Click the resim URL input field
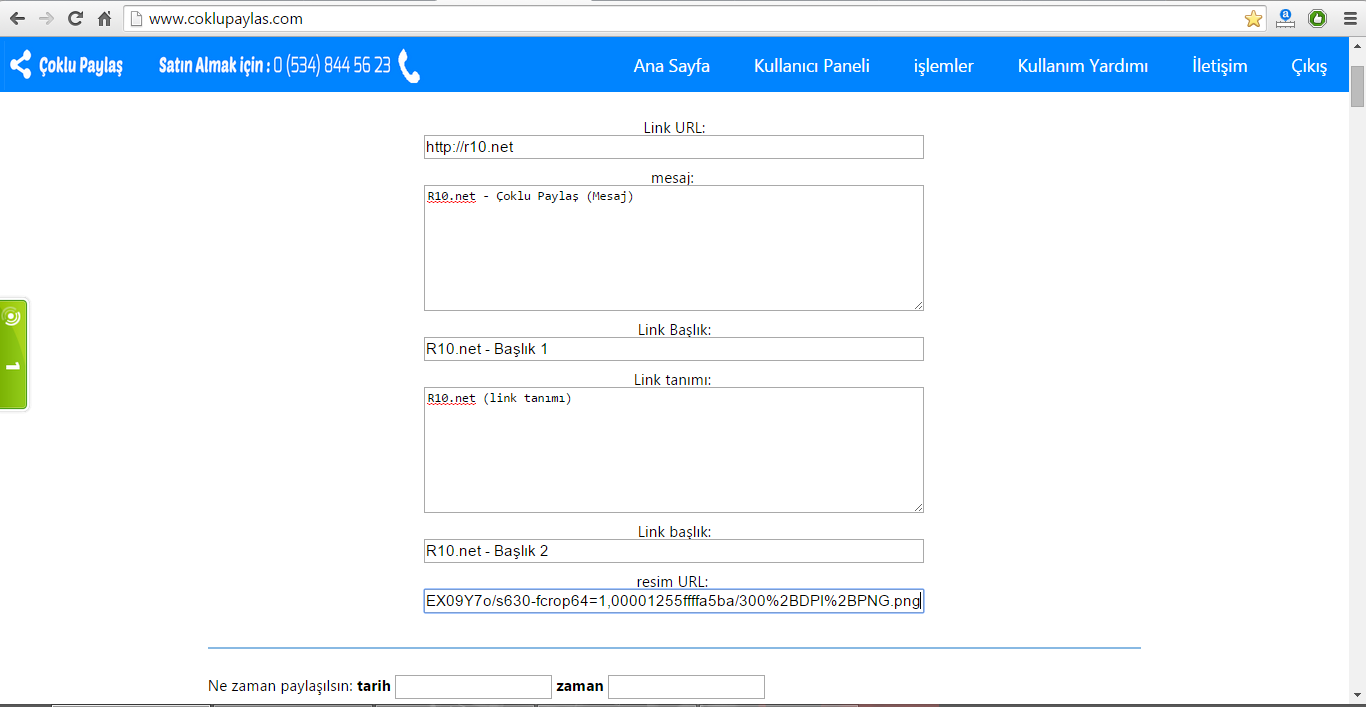Viewport: 1366px width, 707px height. (674, 601)
